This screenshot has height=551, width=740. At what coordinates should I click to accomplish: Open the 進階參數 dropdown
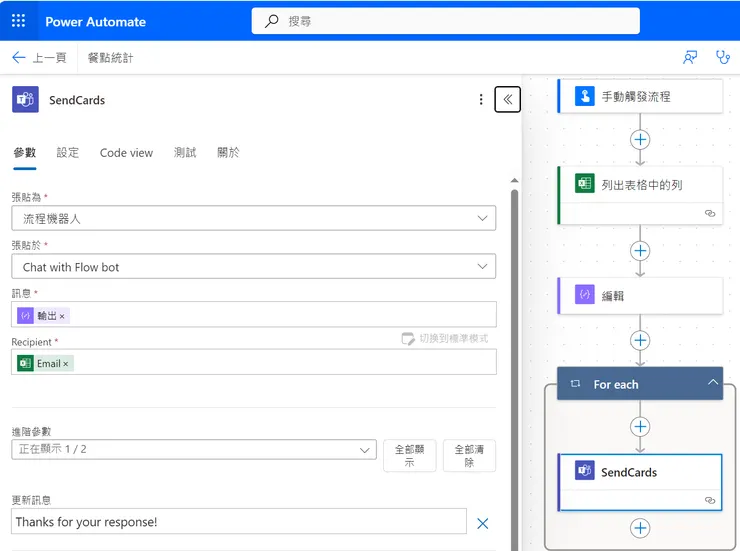tap(194, 449)
